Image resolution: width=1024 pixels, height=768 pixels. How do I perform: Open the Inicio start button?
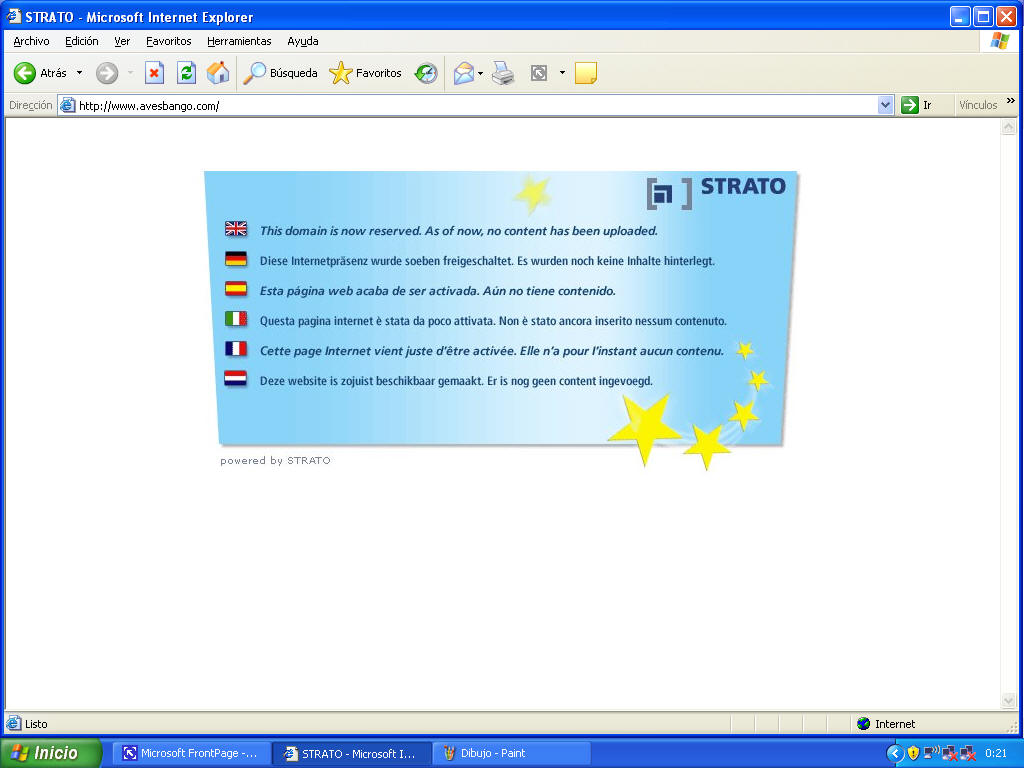tap(50, 753)
